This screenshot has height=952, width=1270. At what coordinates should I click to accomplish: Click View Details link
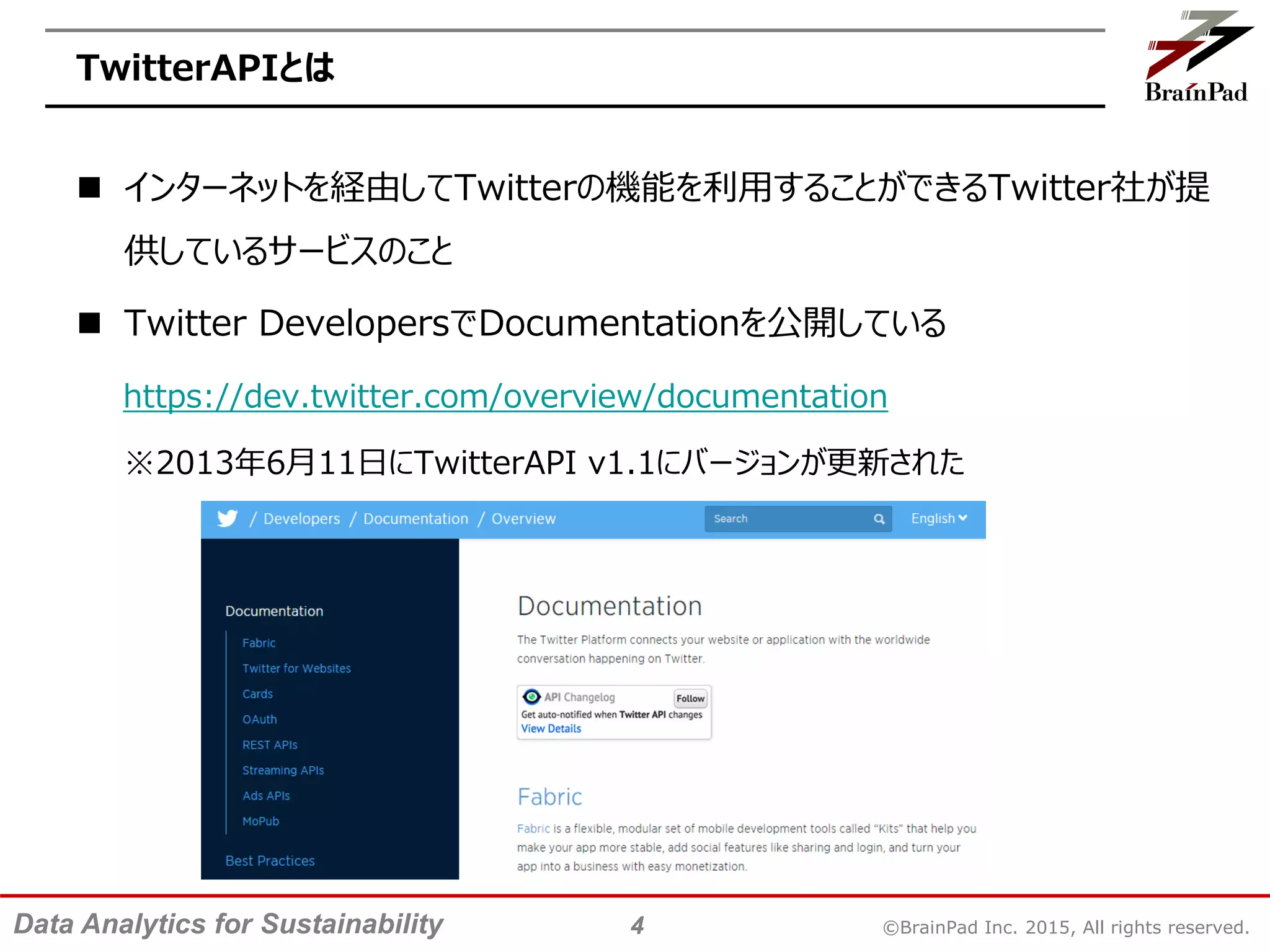tap(551, 729)
